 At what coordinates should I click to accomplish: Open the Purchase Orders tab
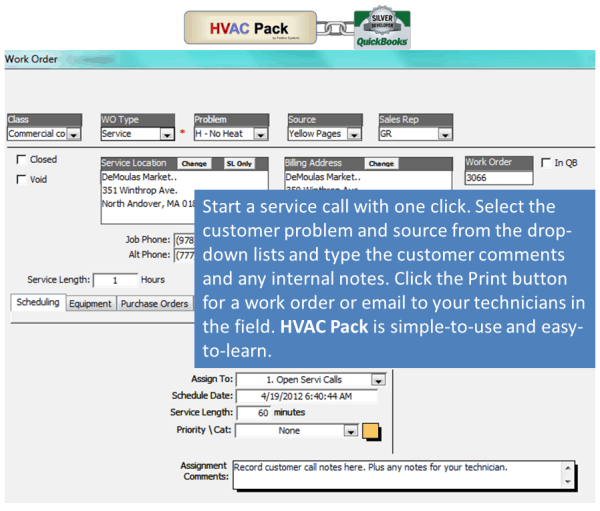point(154,304)
